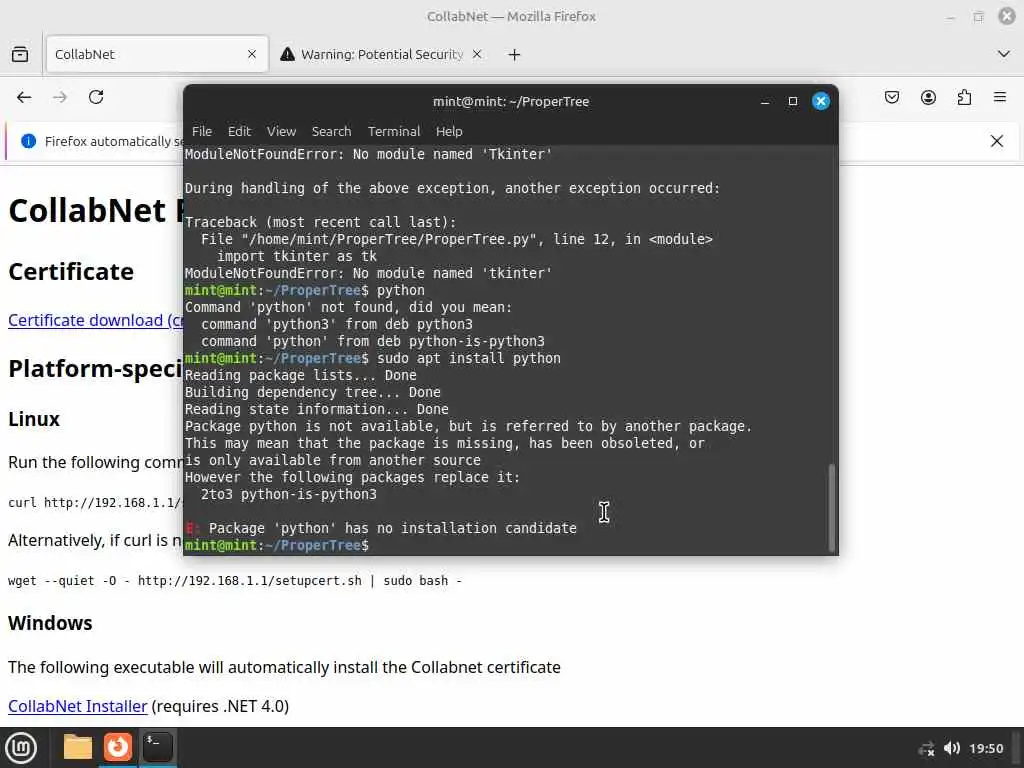Open the clock showing 19:50
This screenshot has width=1024, height=768.
(x=986, y=748)
